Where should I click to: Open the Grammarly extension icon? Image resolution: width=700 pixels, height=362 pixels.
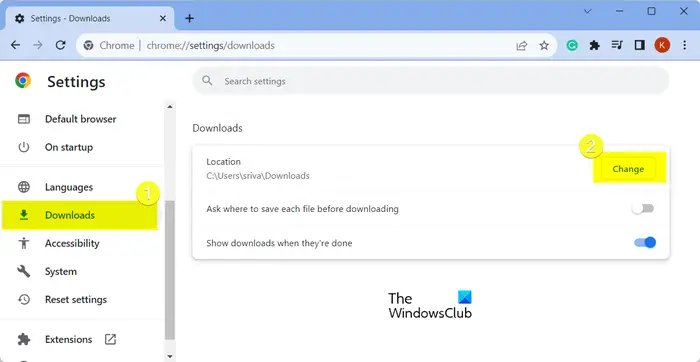pyautogui.click(x=572, y=45)
